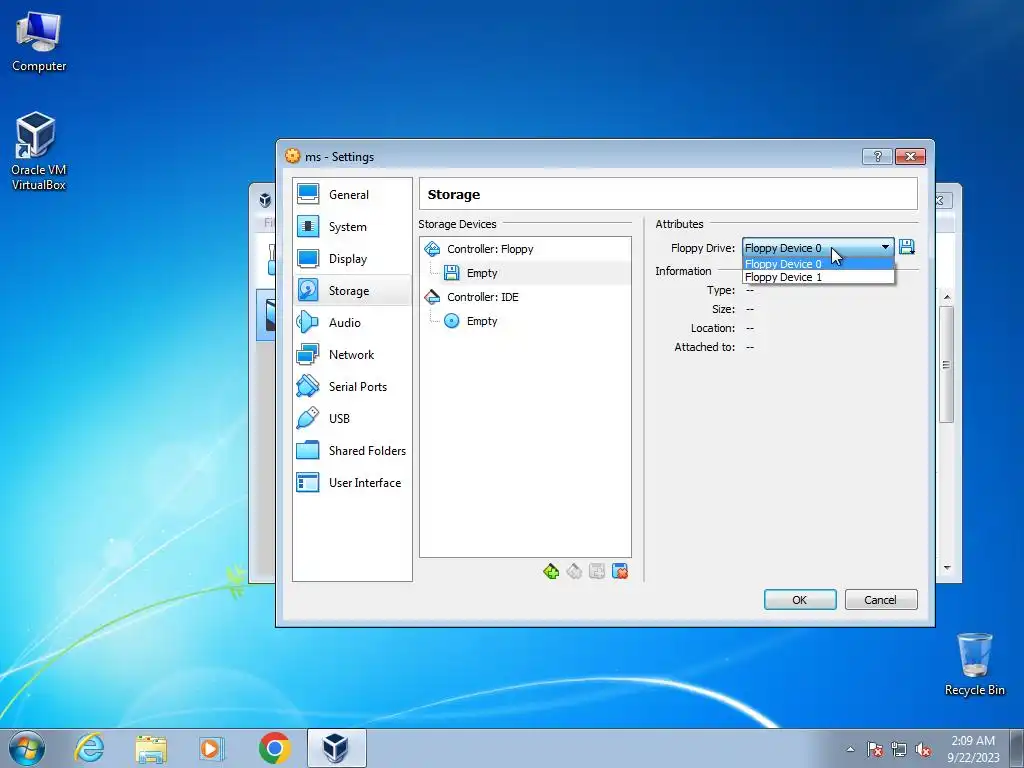Click the remove storage controller icon
Image resolution: width=1024 pixels, height=768 pixels.
(574, 571)
